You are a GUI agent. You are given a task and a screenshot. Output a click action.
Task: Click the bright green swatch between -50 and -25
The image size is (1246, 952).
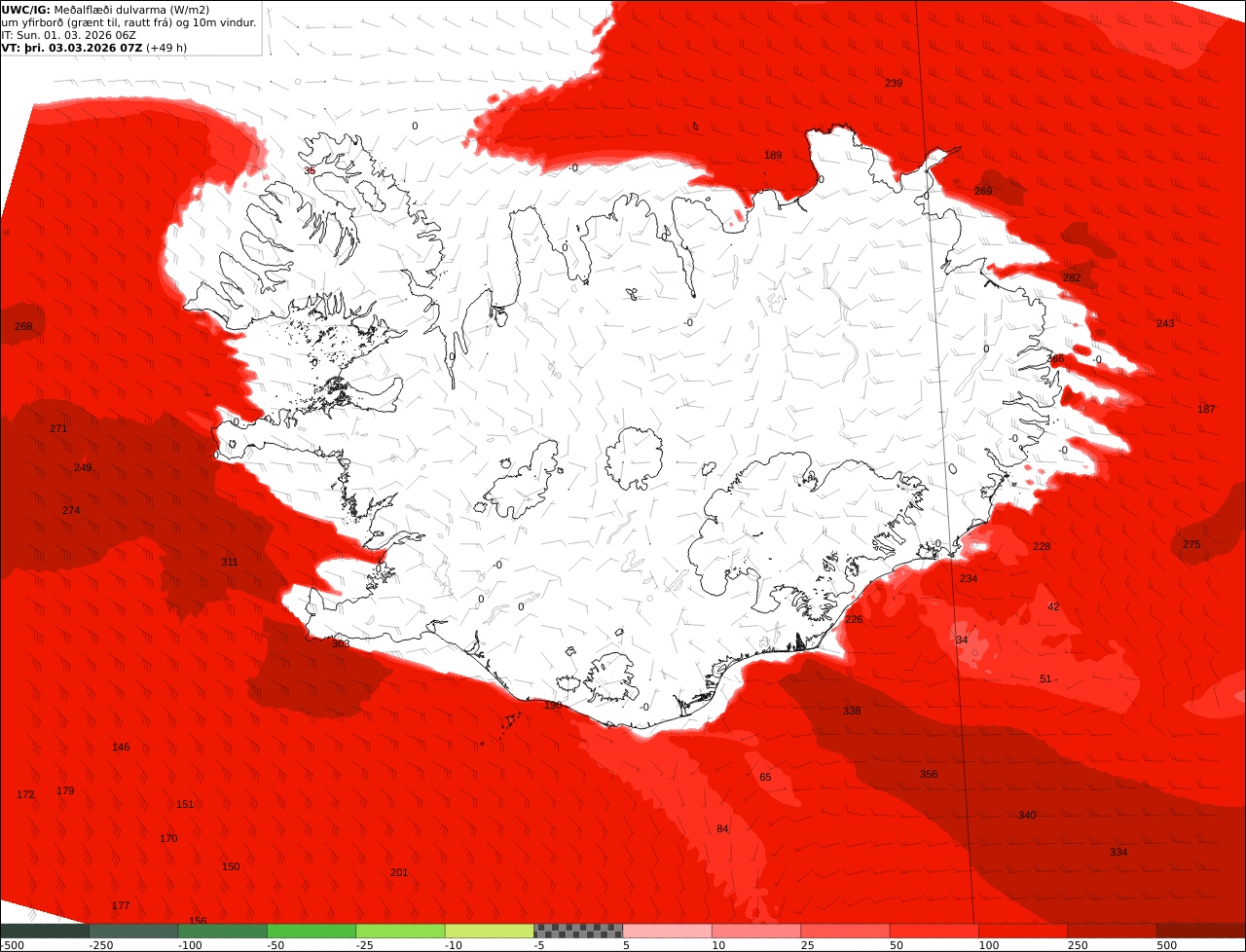click(x=311, y=931)
